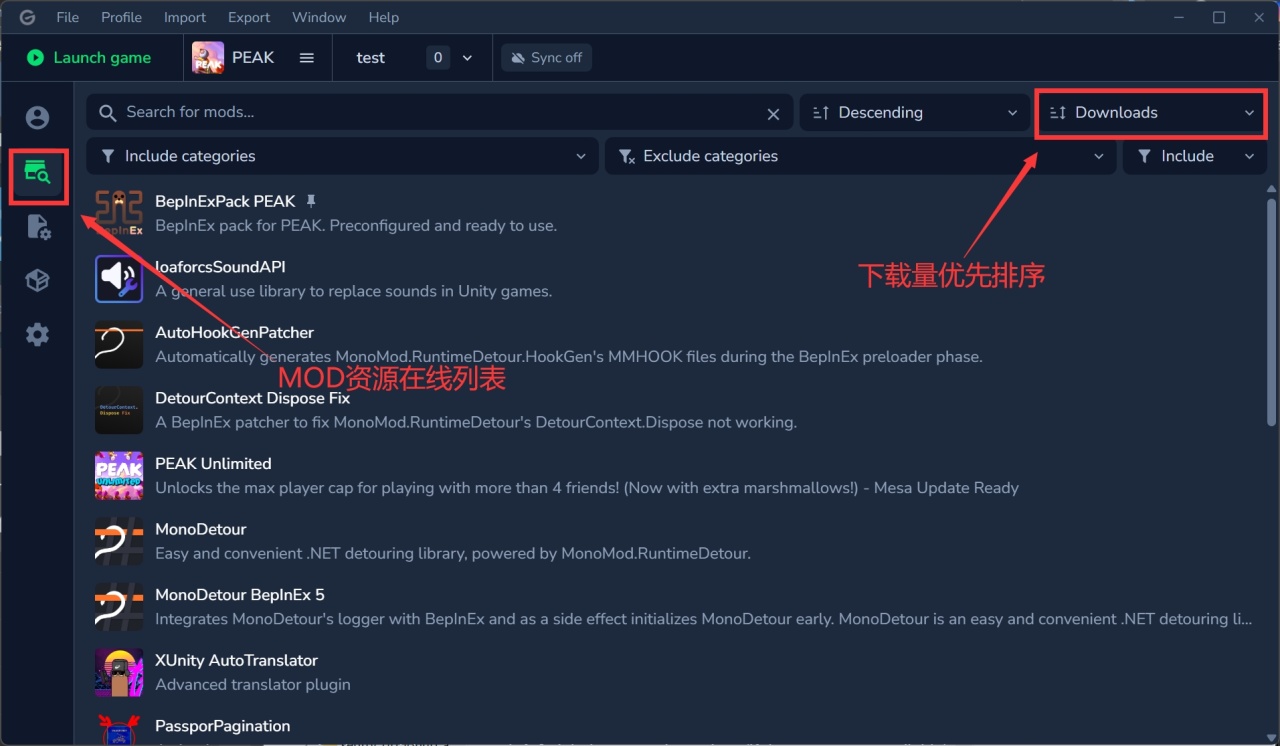
Task: Open settings via the sidebar gear icon
Action: pos(37,335)
